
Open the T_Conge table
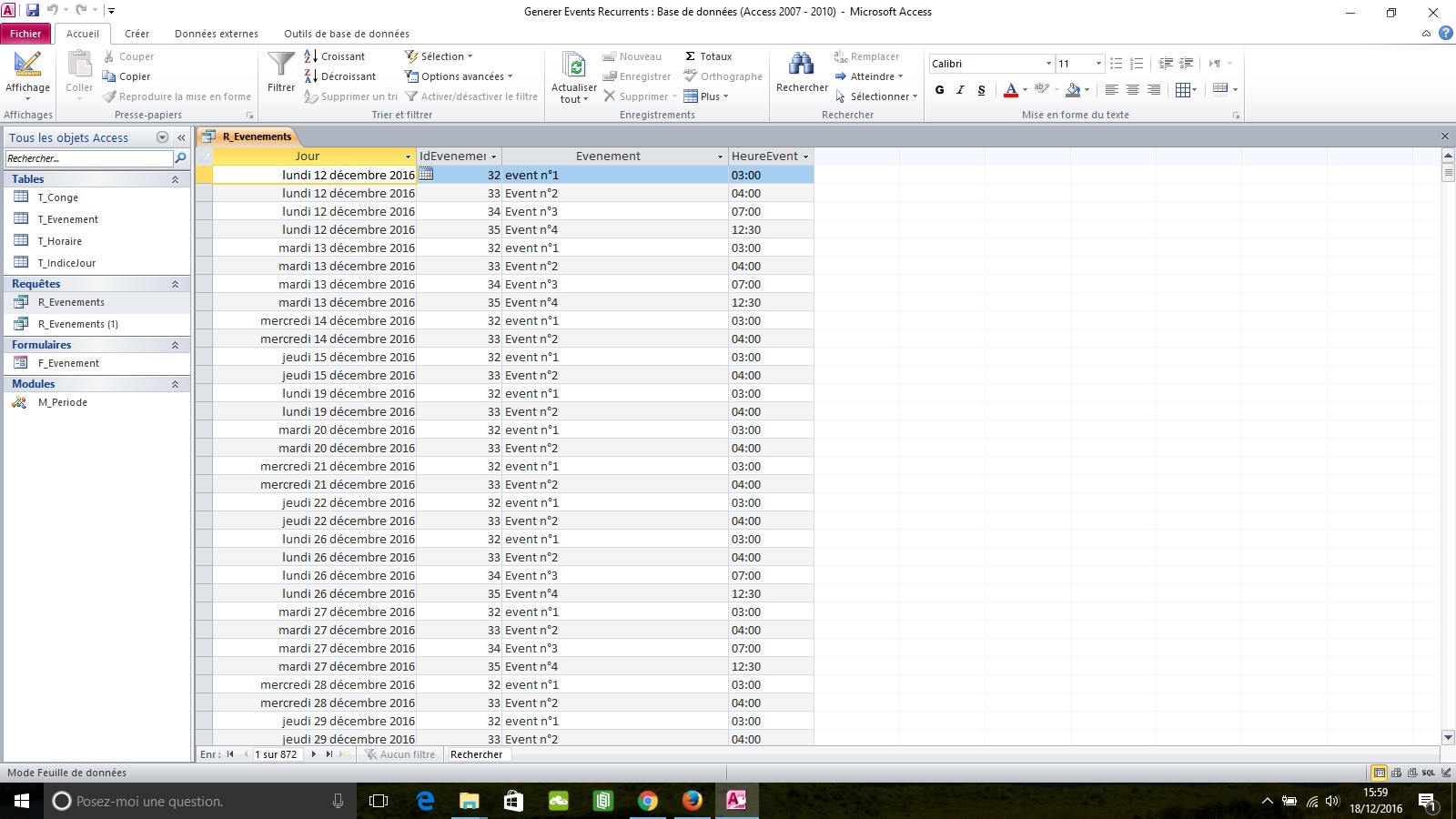tap(58, 197)
